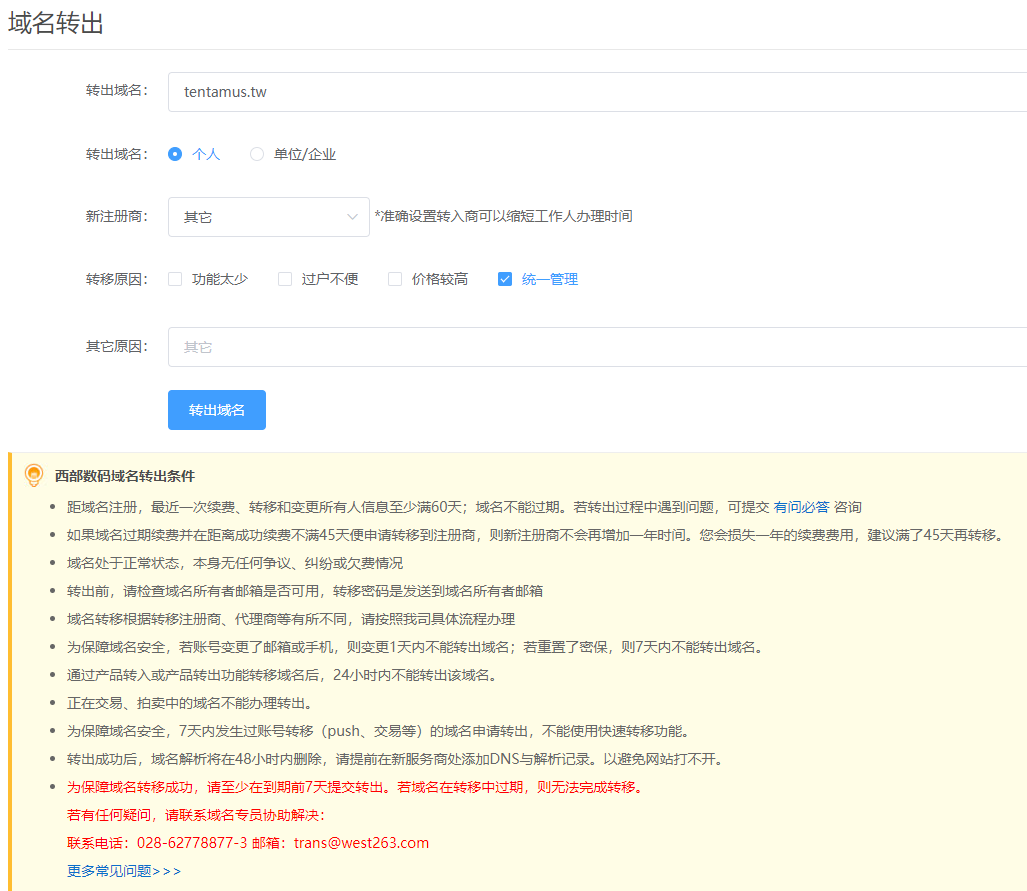Click the 转移原因 field label
Screen dimensions: 1027x891
(x=116, y=279)
